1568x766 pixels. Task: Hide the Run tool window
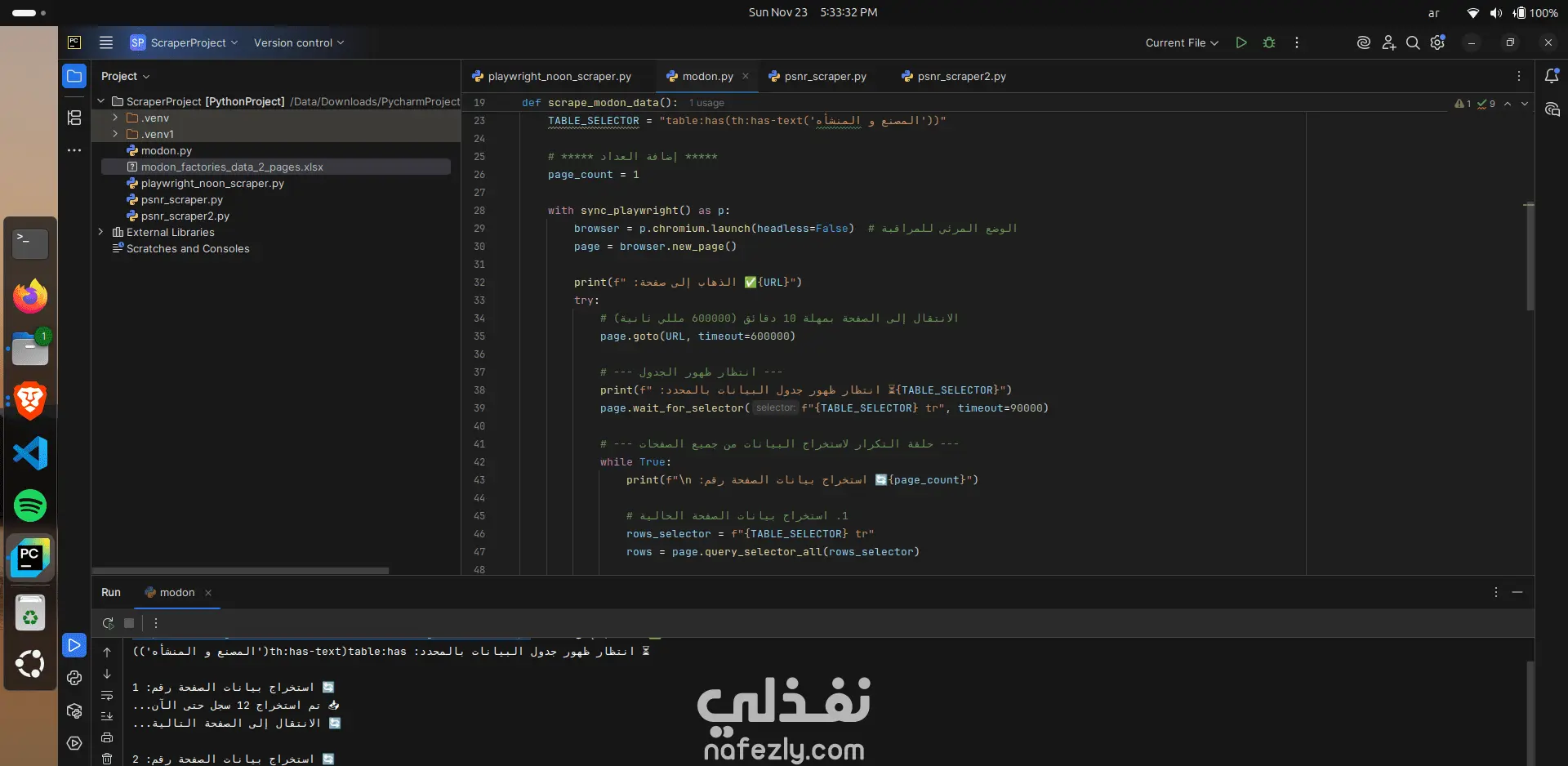(x=1517, y=592)
